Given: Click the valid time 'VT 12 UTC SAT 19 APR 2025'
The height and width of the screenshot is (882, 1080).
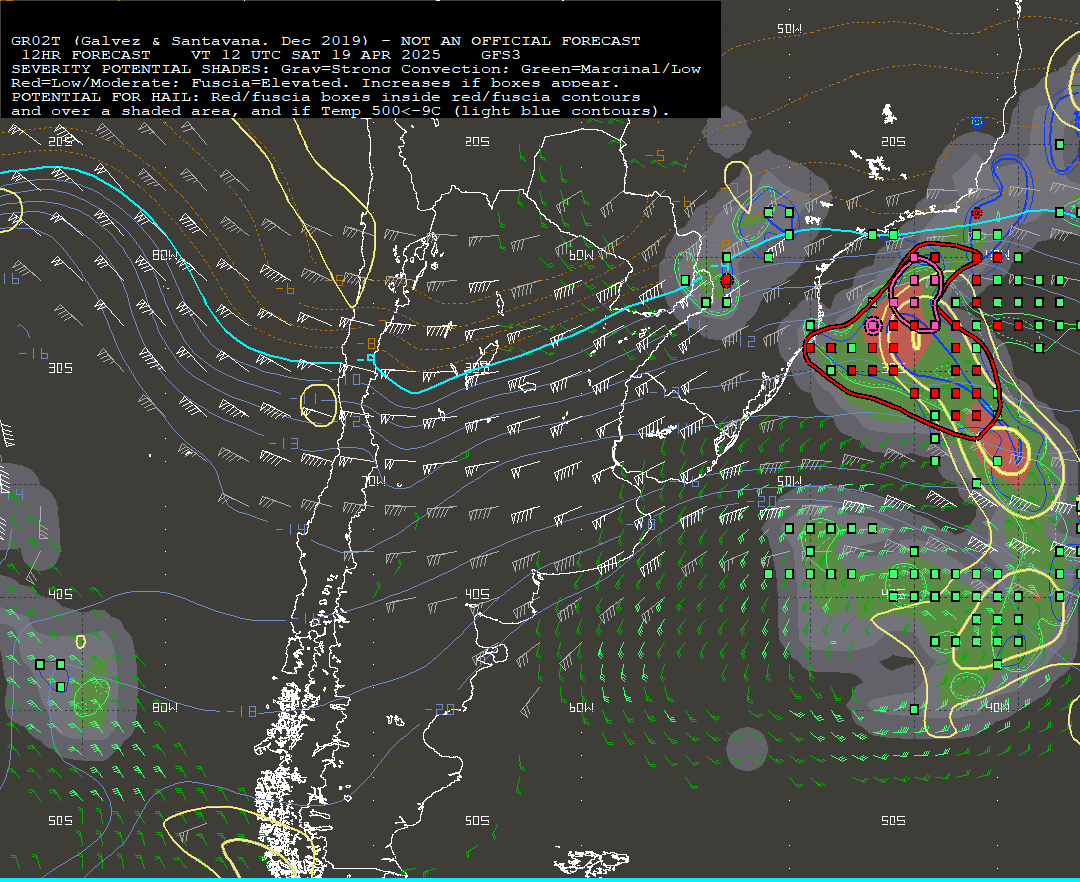Looking at the screenshot, I should [x=315, y=55].
